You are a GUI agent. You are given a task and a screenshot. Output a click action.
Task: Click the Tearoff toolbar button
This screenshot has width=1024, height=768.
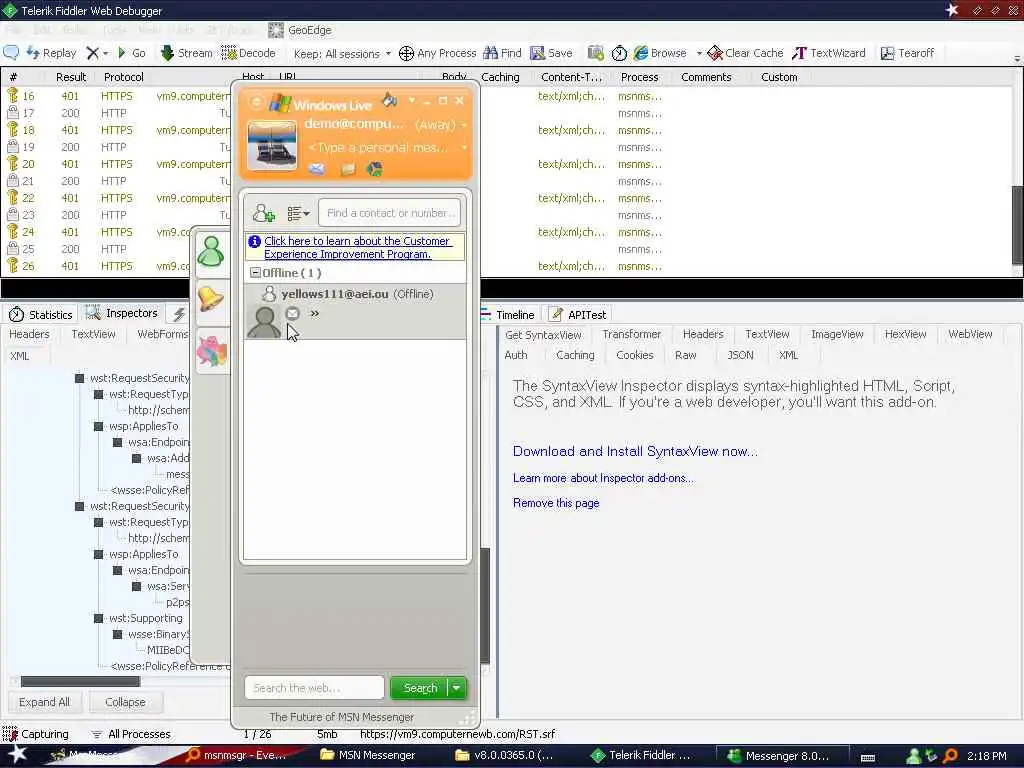(908, 53)
